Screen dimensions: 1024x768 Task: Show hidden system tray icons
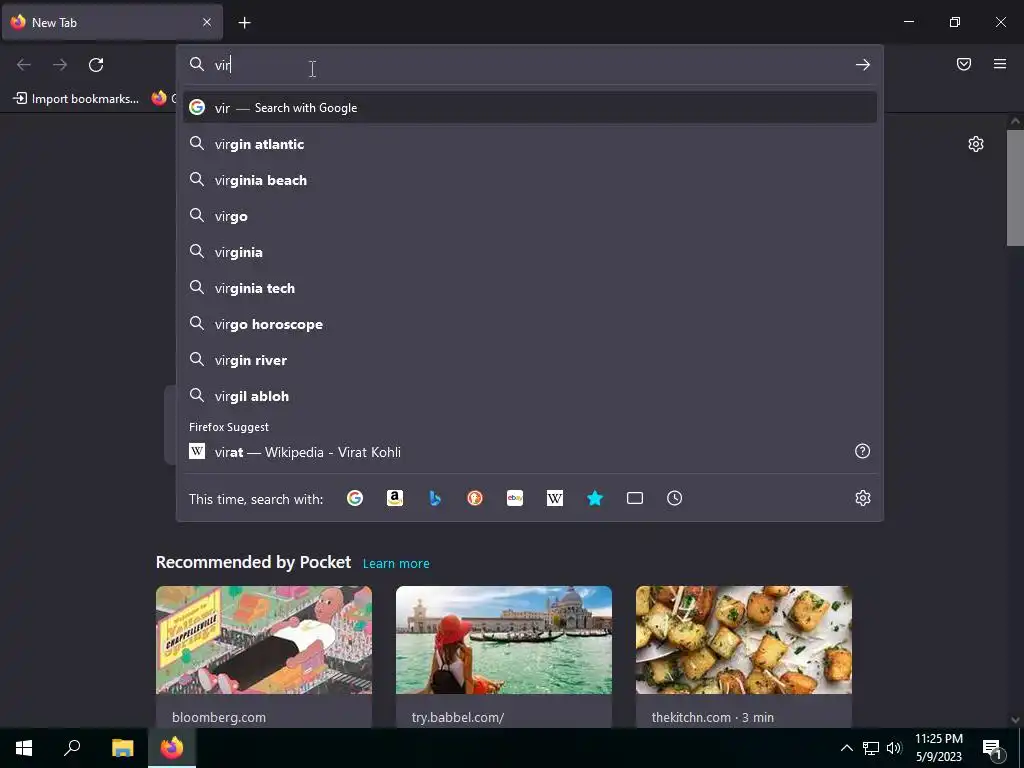[x=846, y=748]
